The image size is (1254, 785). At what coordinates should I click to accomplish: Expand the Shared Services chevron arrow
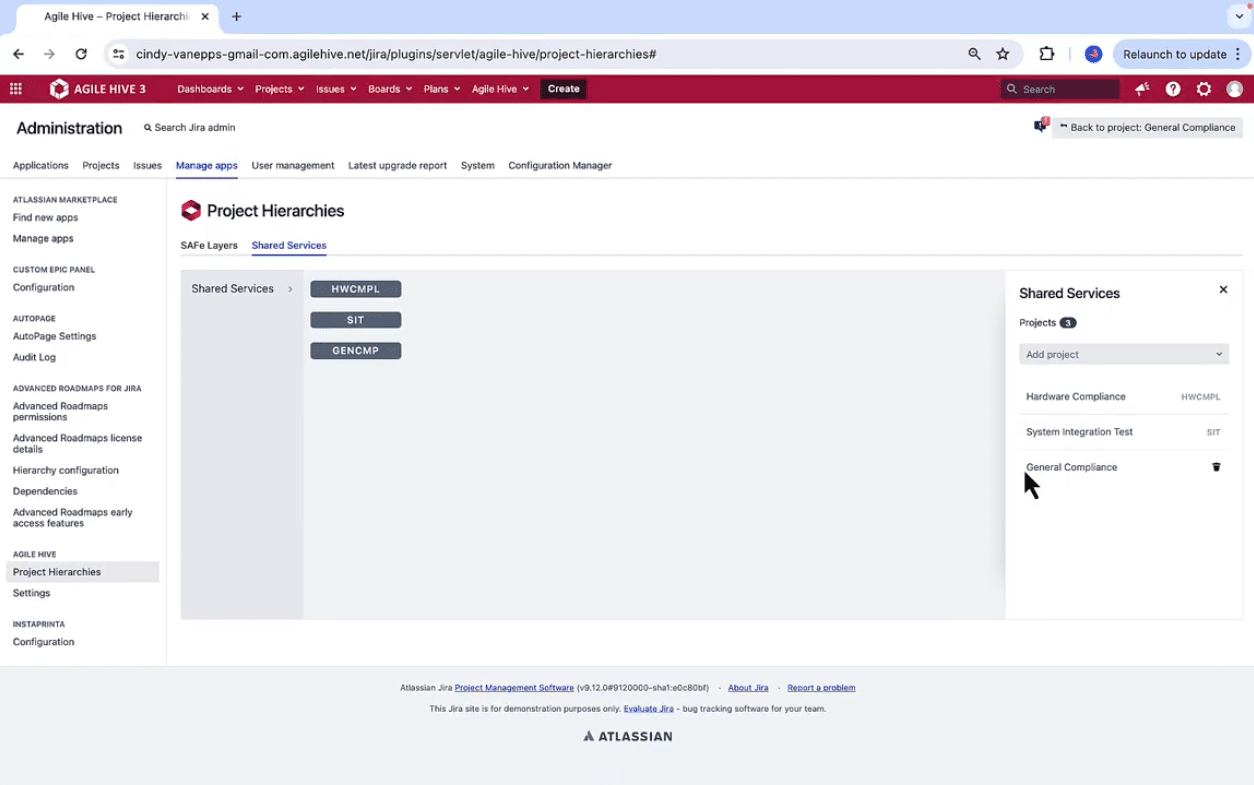click(290, 289)
